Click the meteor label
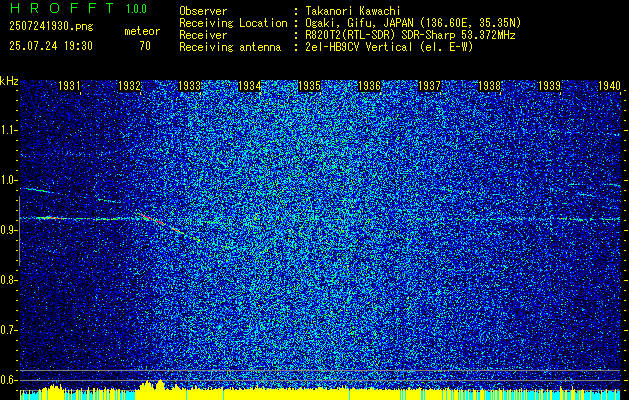 142,31
